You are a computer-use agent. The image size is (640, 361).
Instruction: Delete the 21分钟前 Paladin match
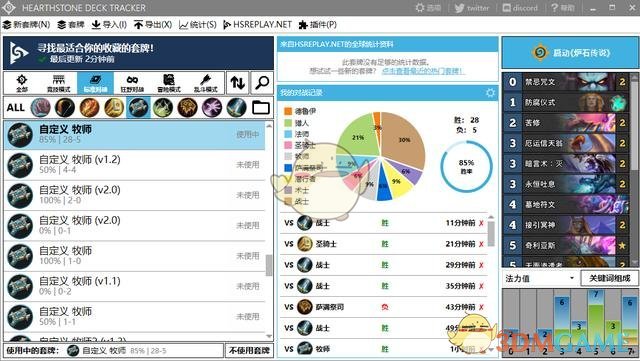point(482,244)
